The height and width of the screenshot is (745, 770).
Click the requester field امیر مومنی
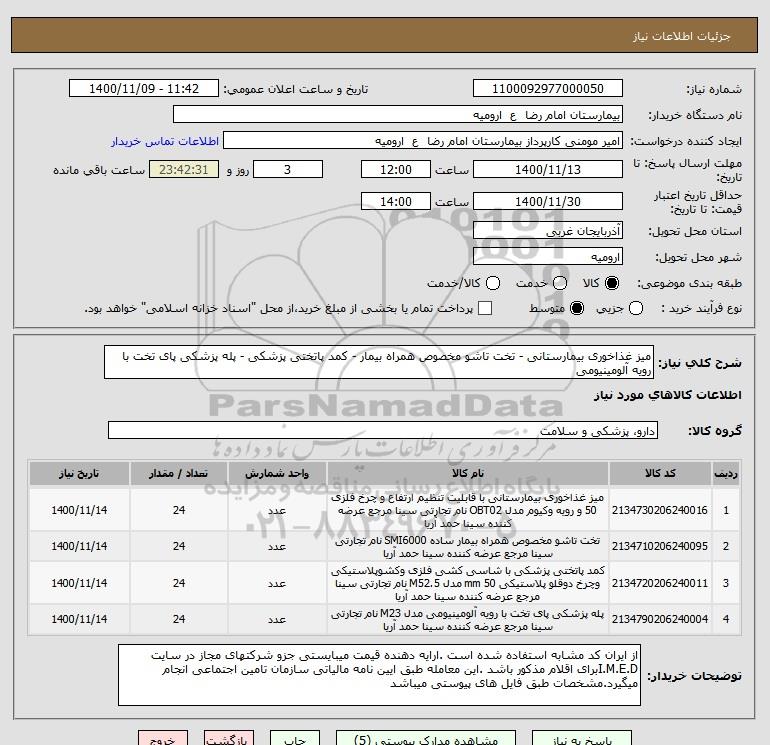pyautogui.click(x=423, y=140)
